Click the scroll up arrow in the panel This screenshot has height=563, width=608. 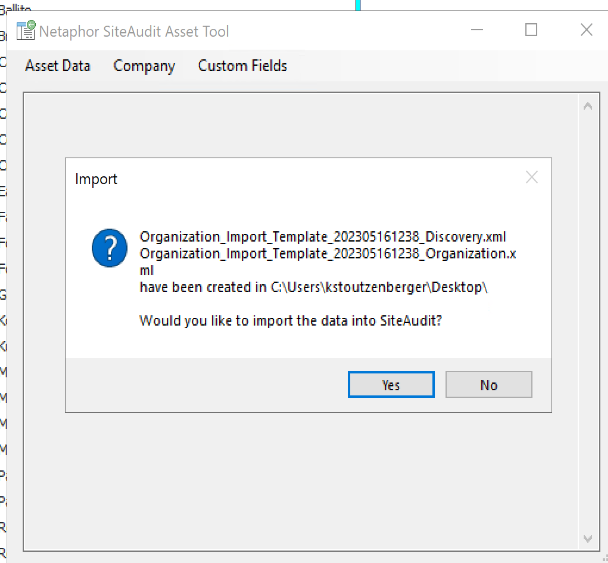pos(587,106)
